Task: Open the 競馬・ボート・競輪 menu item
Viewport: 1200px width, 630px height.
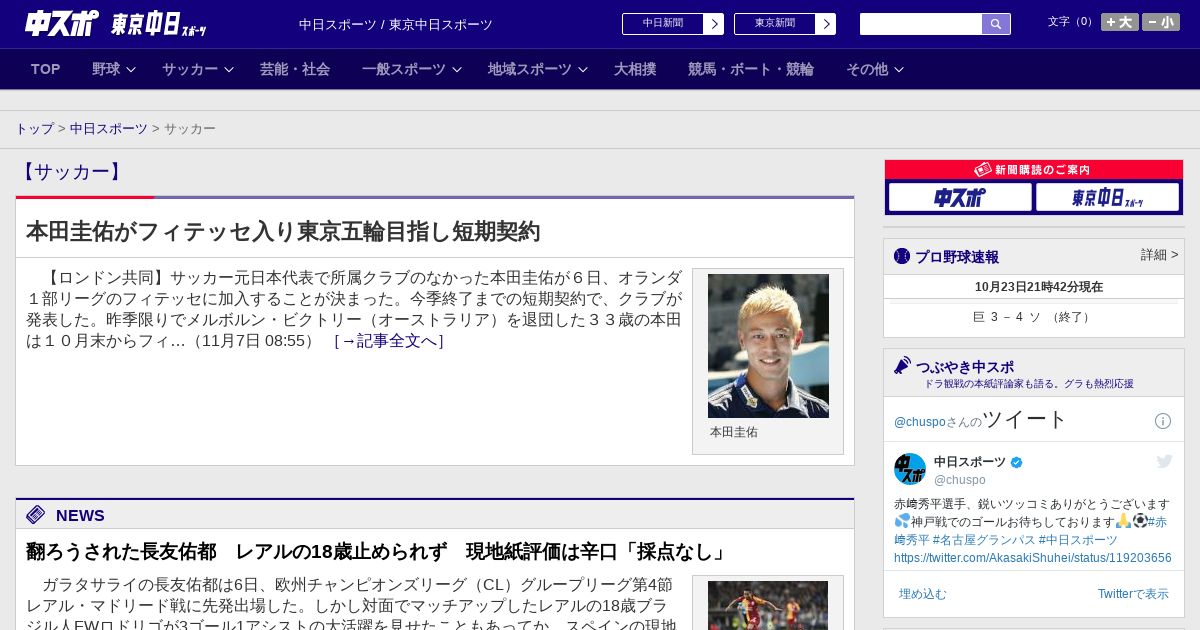Action: tap(751, 69)
